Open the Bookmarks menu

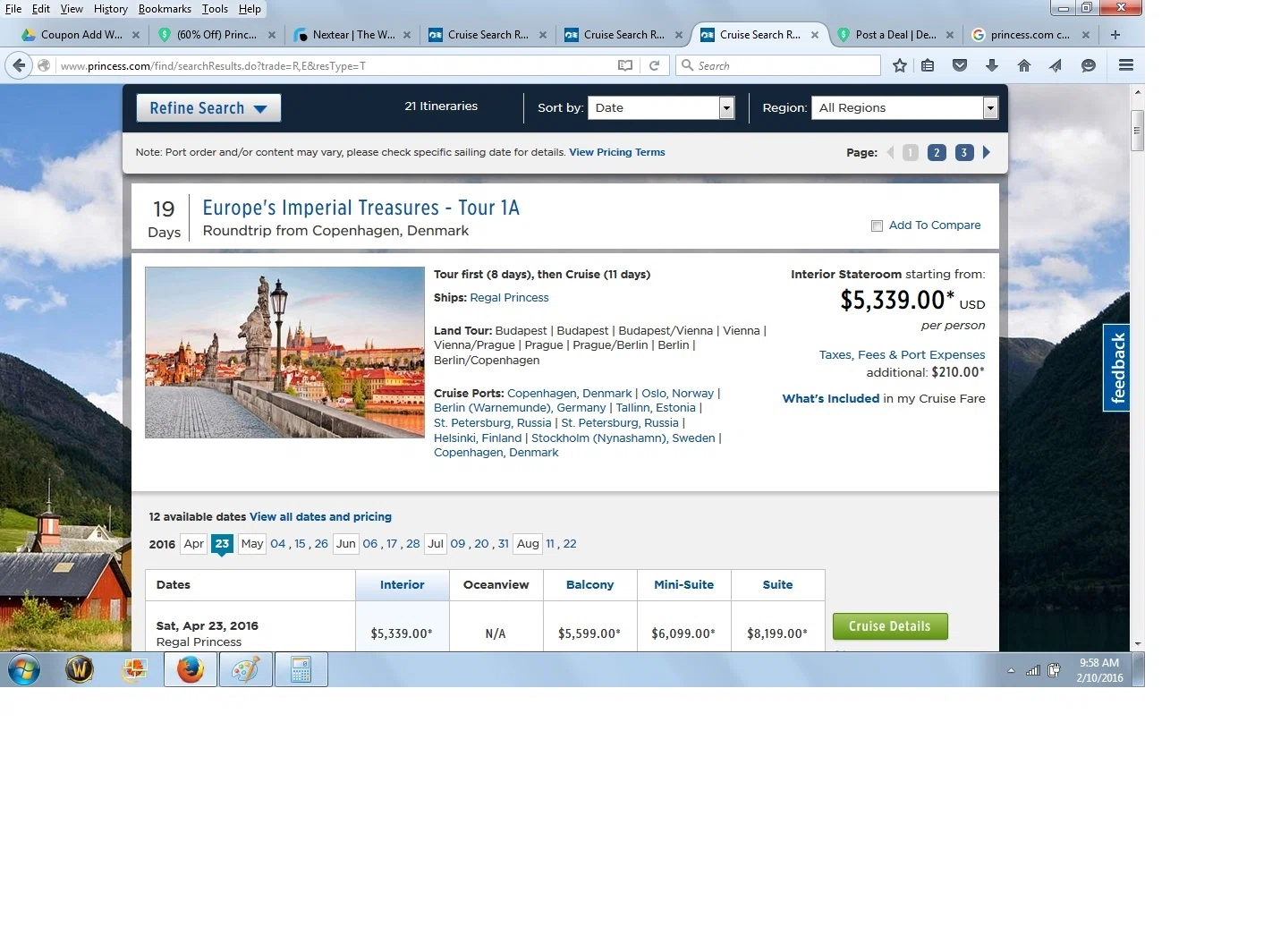(x=165, y=9)
